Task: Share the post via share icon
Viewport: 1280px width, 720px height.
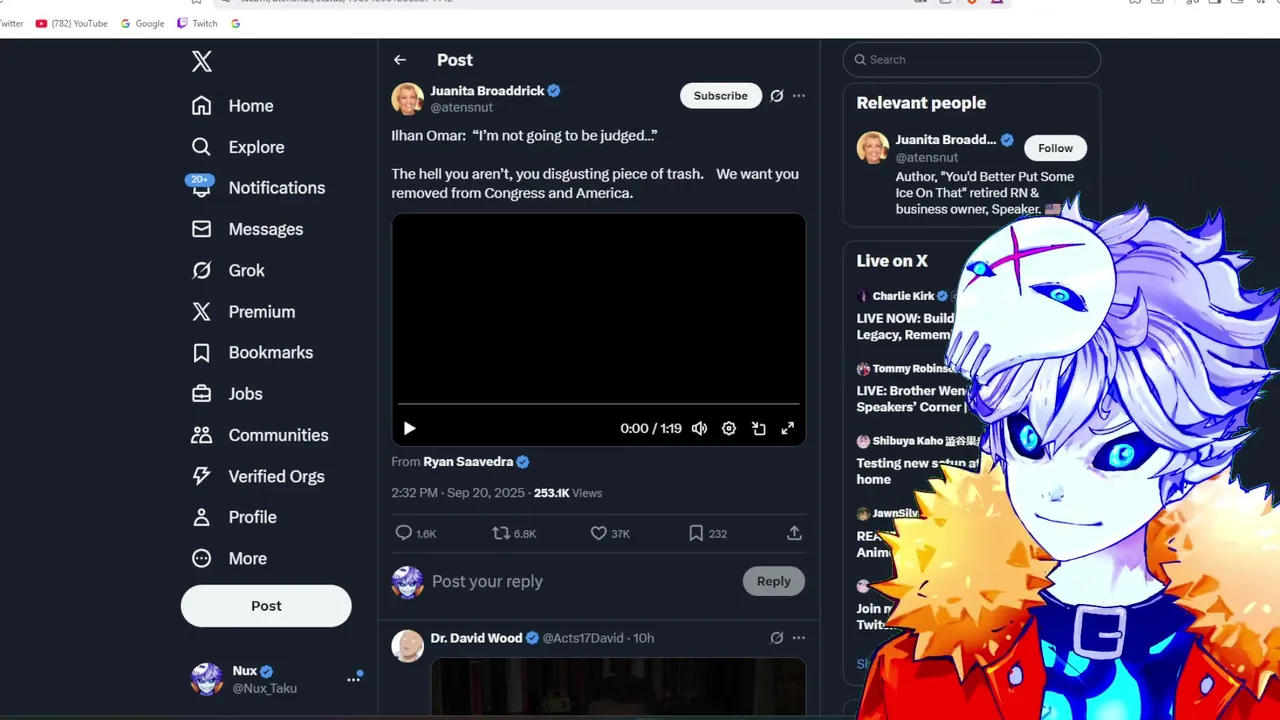Action: (x=794, y=534)
